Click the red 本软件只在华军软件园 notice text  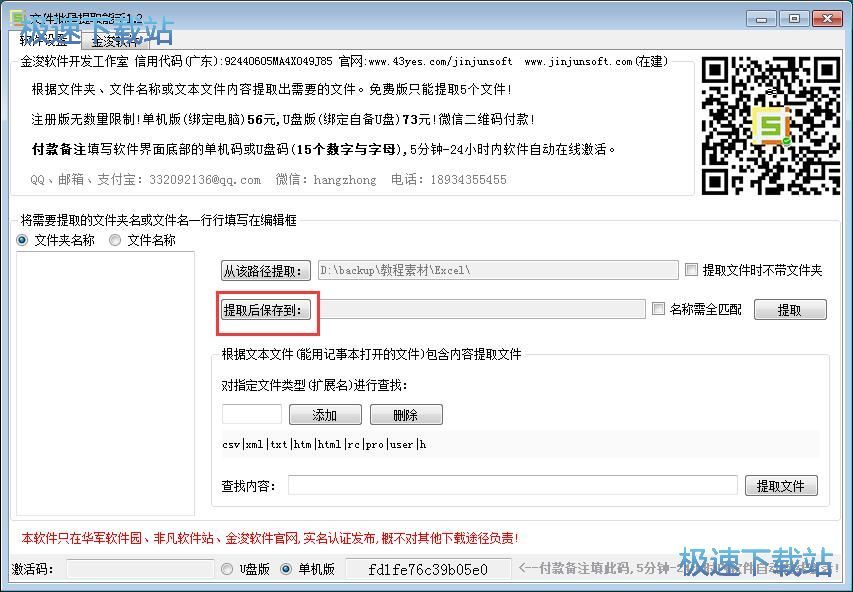(270, 538)
